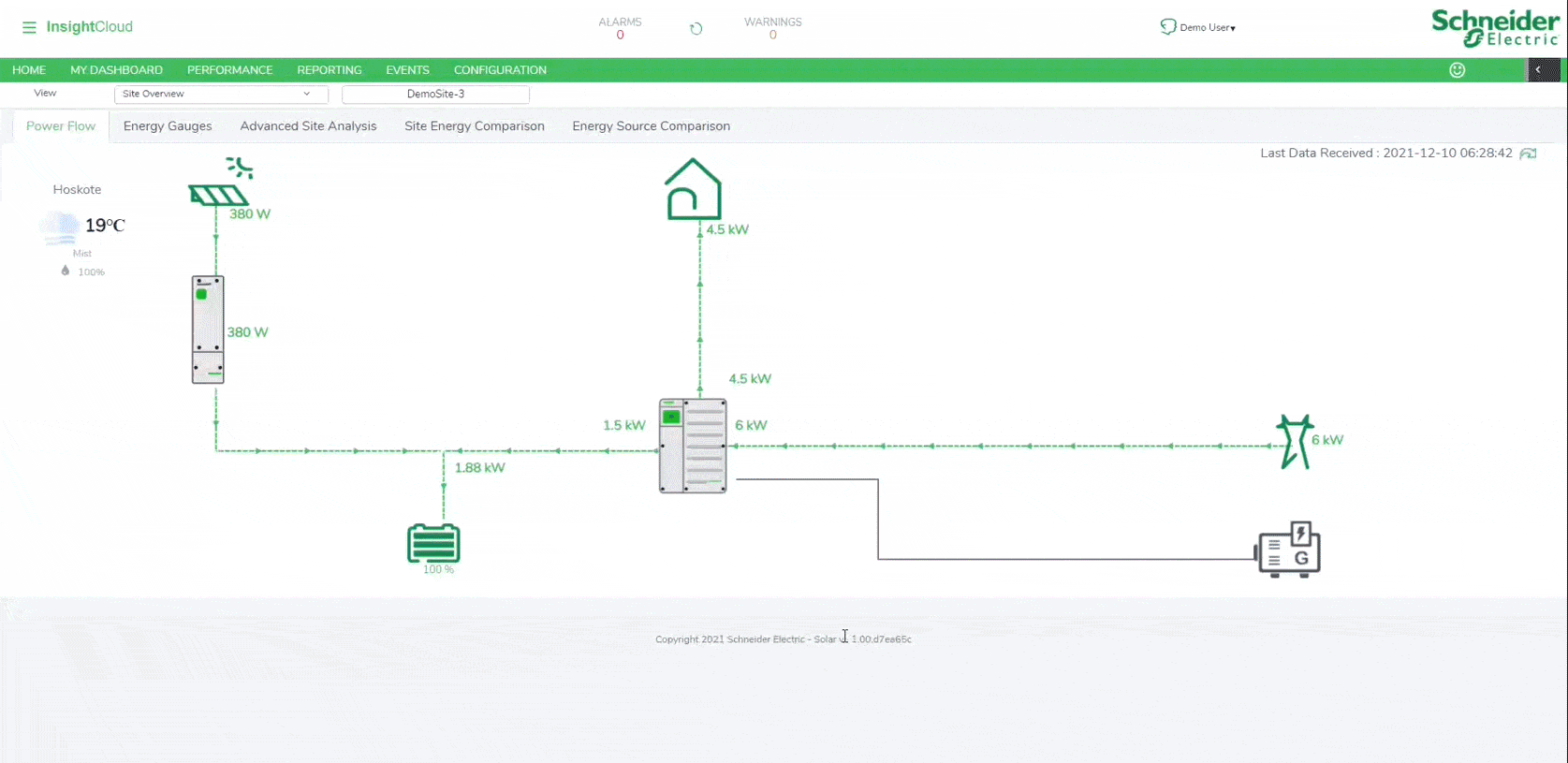Click the WARNINGS counter
The width and height of the screenshot is (1568, 763).
(773, 28)
